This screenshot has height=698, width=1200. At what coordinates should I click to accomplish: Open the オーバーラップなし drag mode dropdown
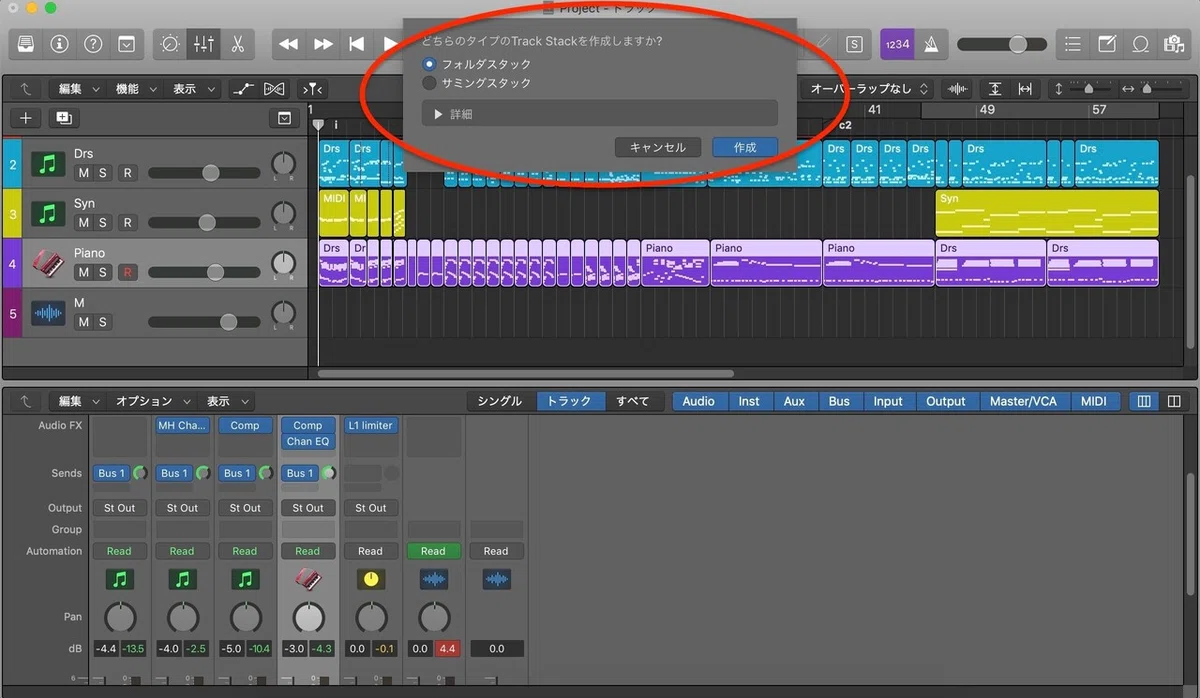tap(868, 89)
